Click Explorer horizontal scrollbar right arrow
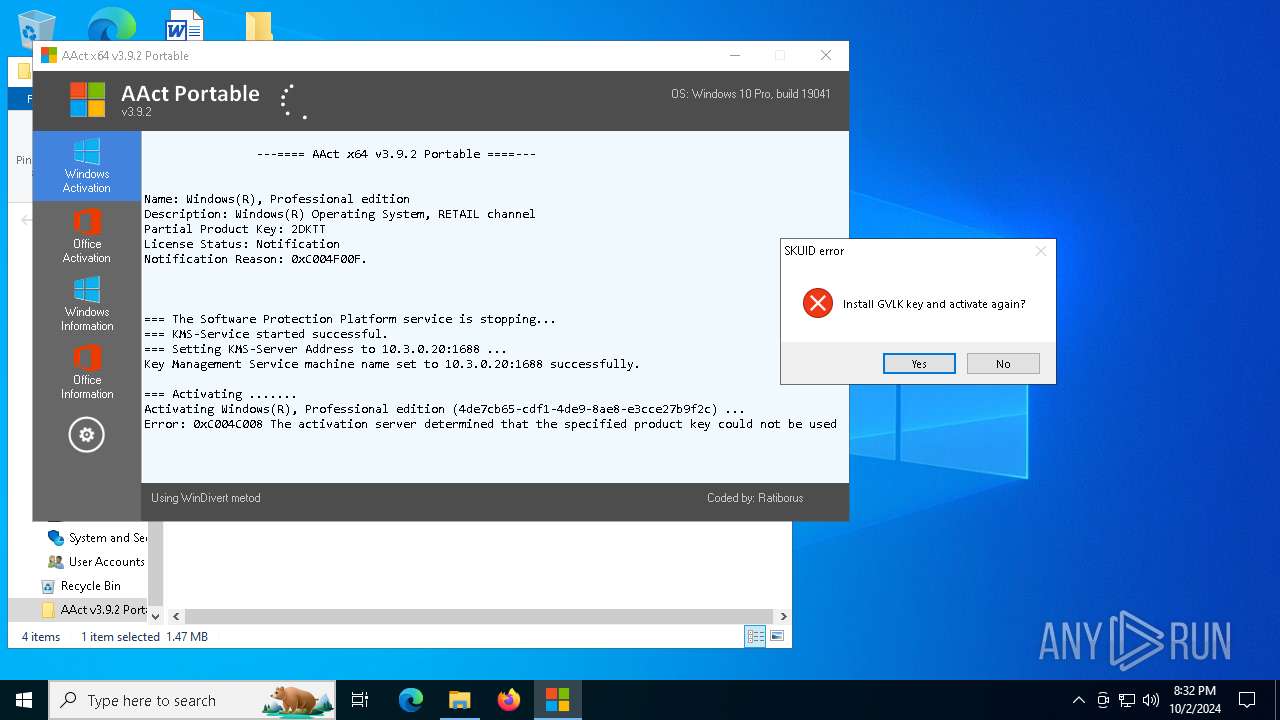1280x720 pixels. point(783,617)
